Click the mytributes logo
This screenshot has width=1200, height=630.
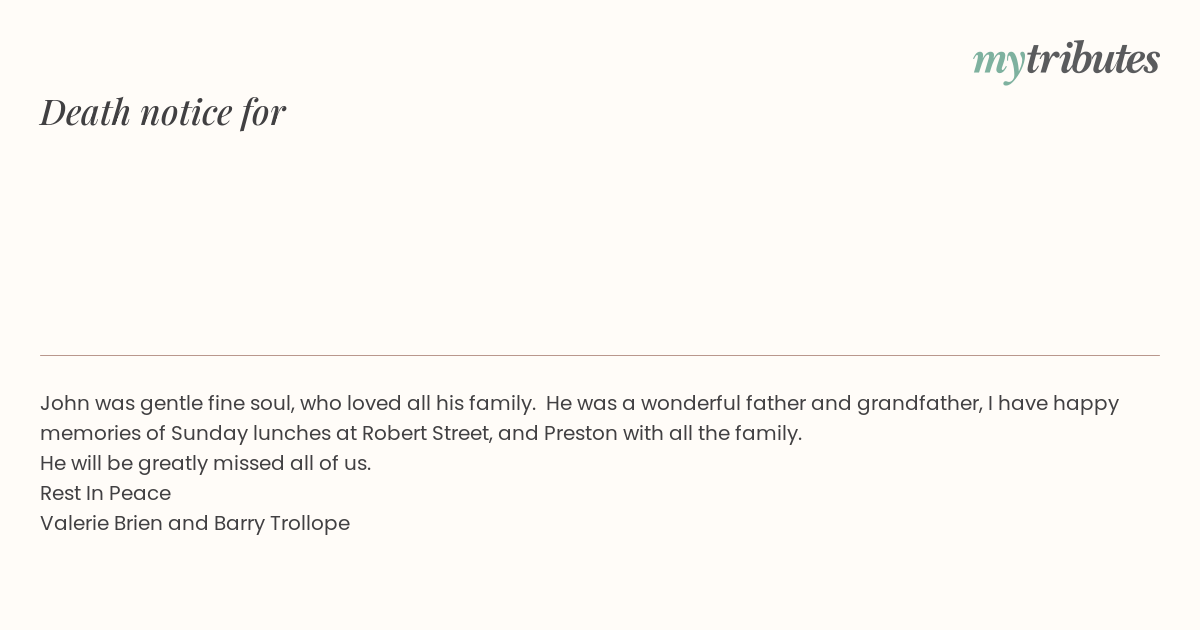[x=1066, y=60]
